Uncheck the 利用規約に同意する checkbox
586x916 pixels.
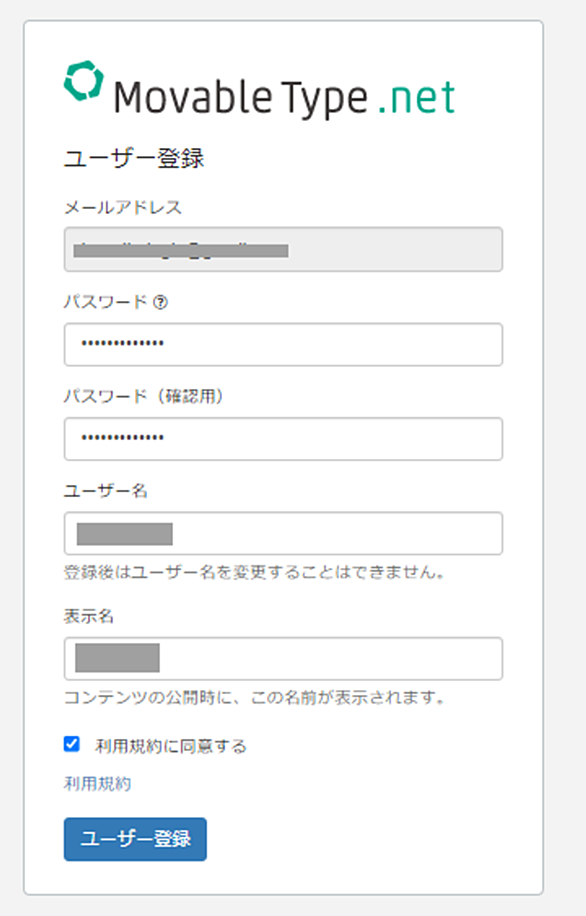pyautogui.click(x=72, y=744)
